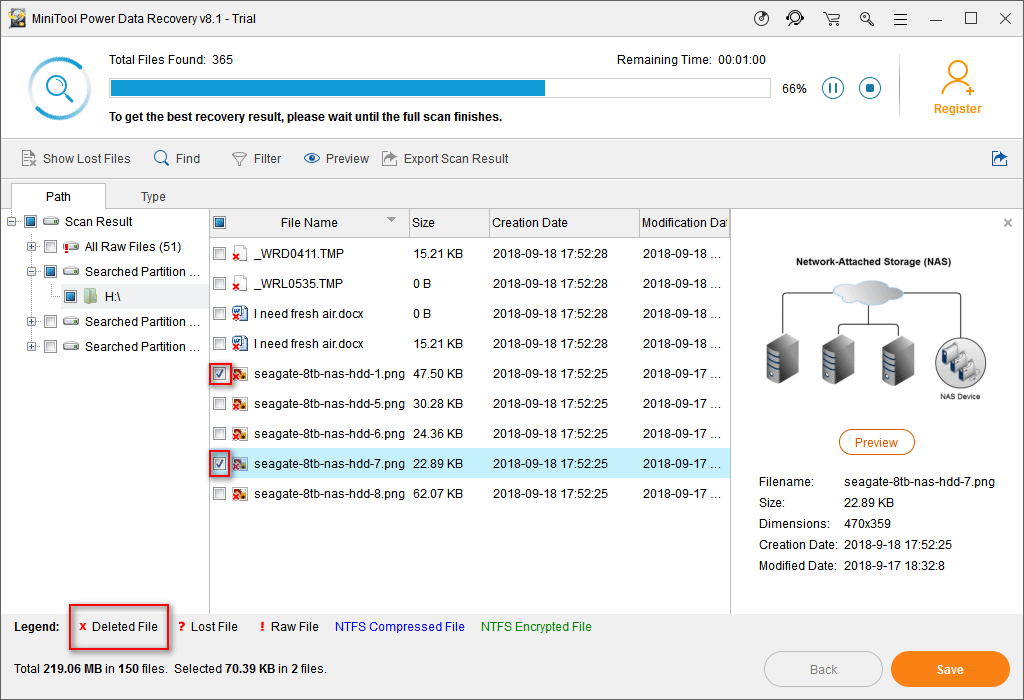This screenshot has width=1024, height=700.
Task: Switch to the Type tab
Action: (x=153, y=197)
